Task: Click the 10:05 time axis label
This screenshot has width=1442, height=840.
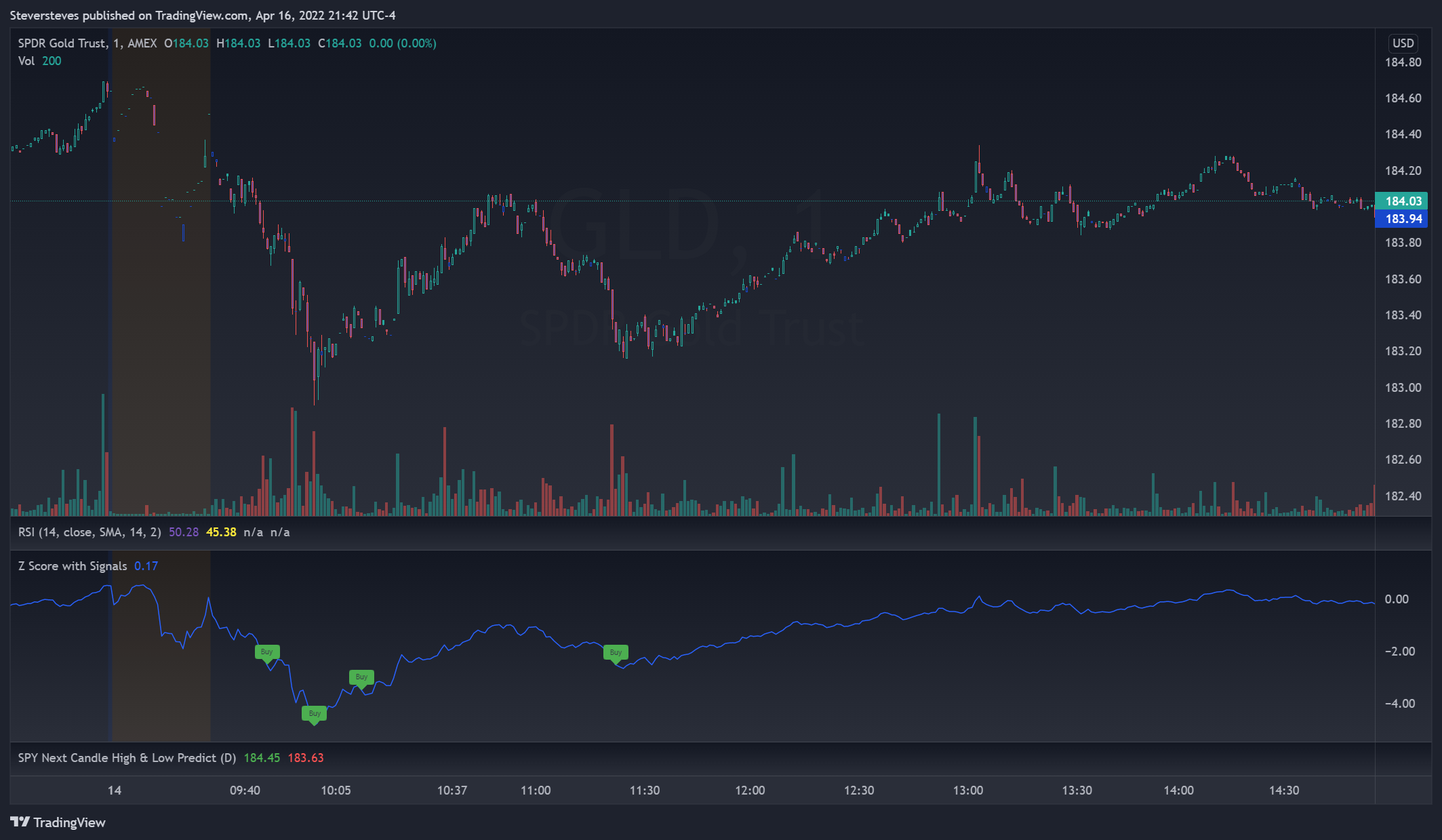Action: click(x=336, y=791)
